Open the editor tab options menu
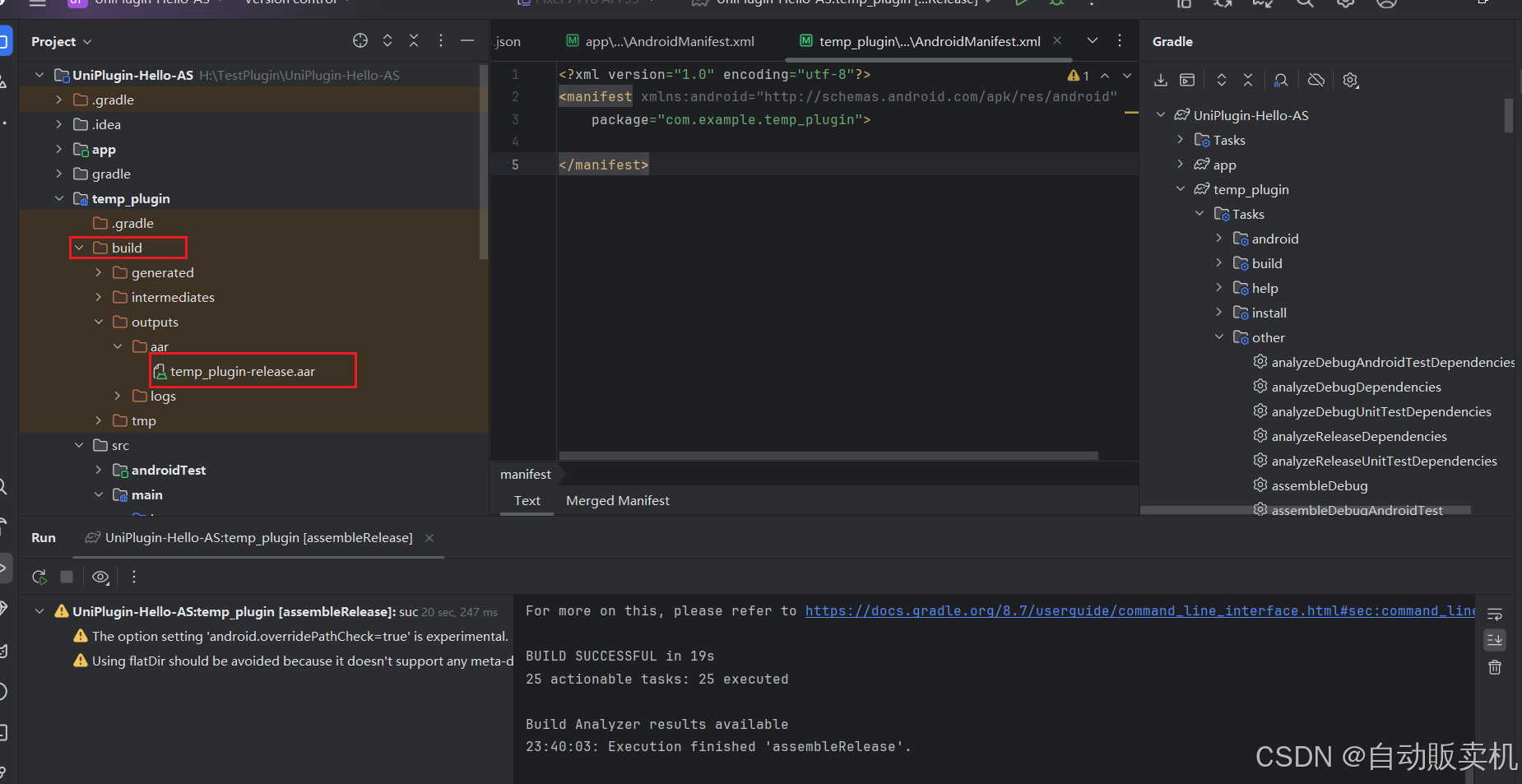 1120,40
